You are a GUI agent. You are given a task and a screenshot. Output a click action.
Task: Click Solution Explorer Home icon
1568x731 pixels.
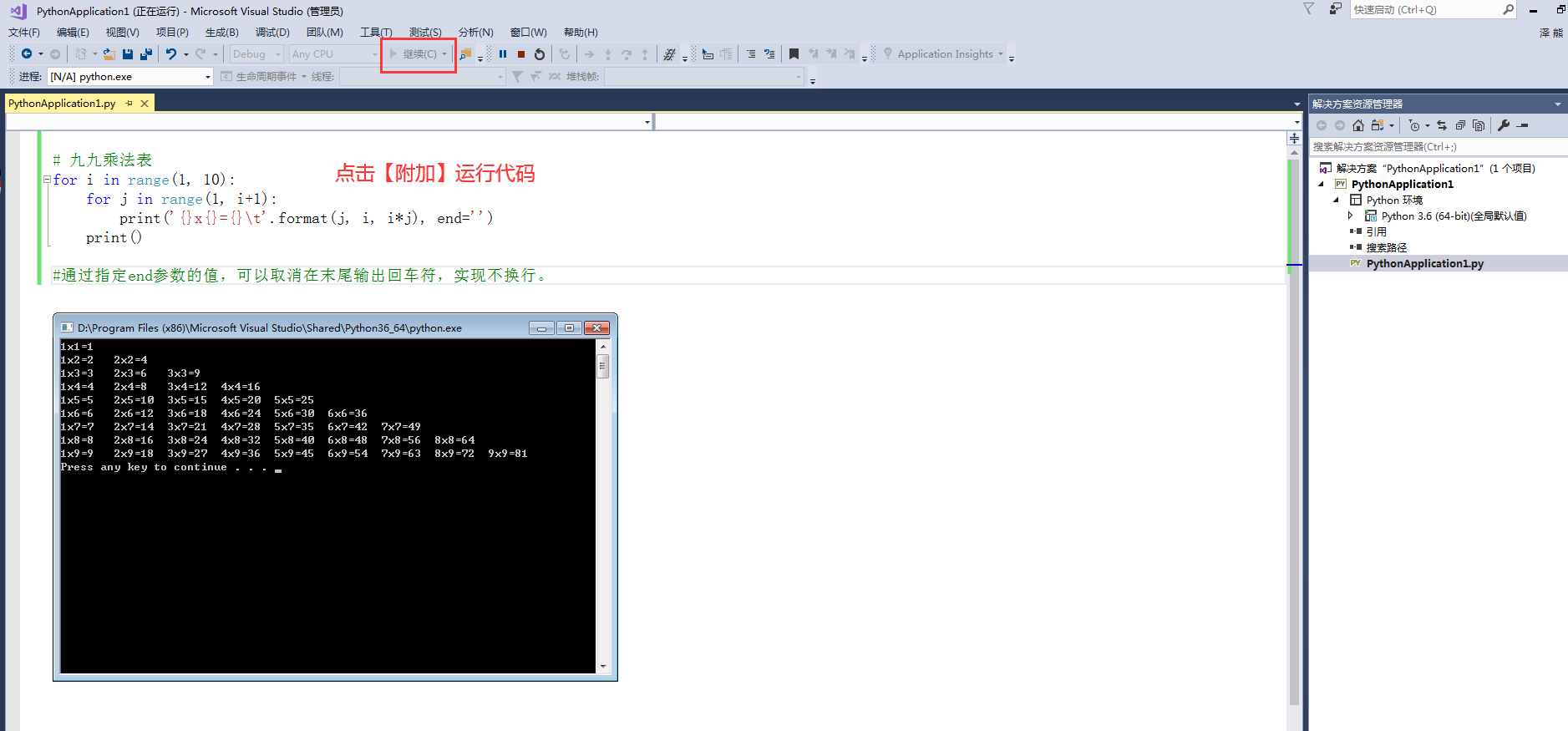pyautogui.click(x=1358, y=125)
